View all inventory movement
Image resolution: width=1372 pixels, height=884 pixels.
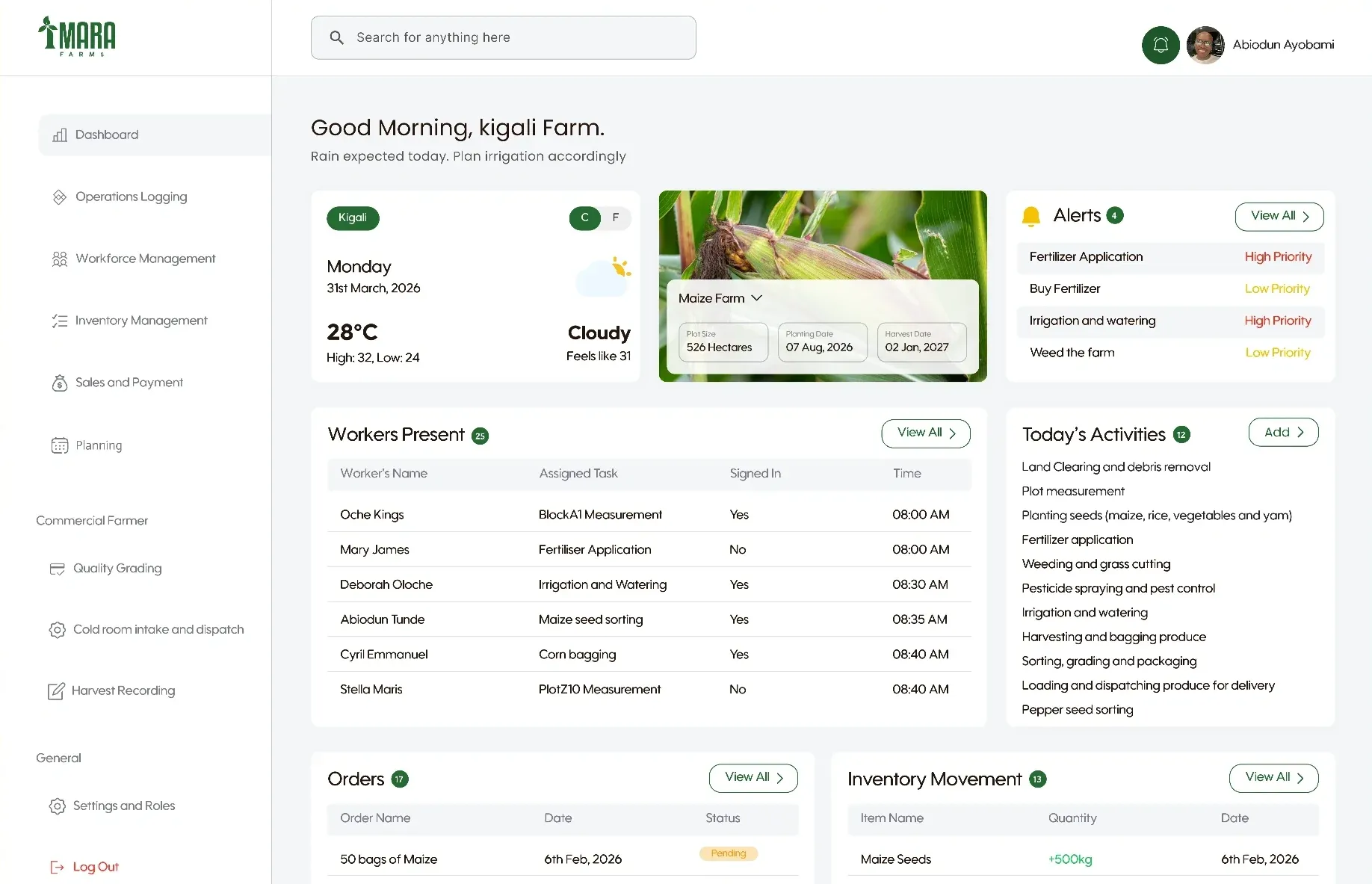[1274, 778]
